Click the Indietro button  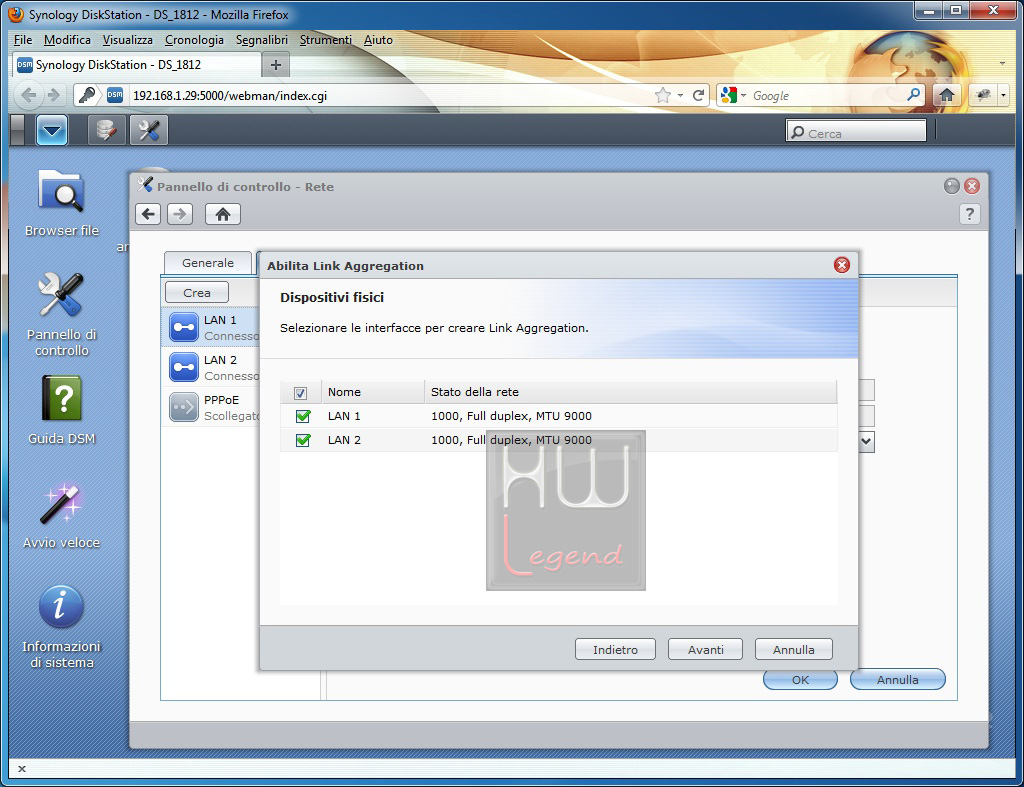coord(615,649)
